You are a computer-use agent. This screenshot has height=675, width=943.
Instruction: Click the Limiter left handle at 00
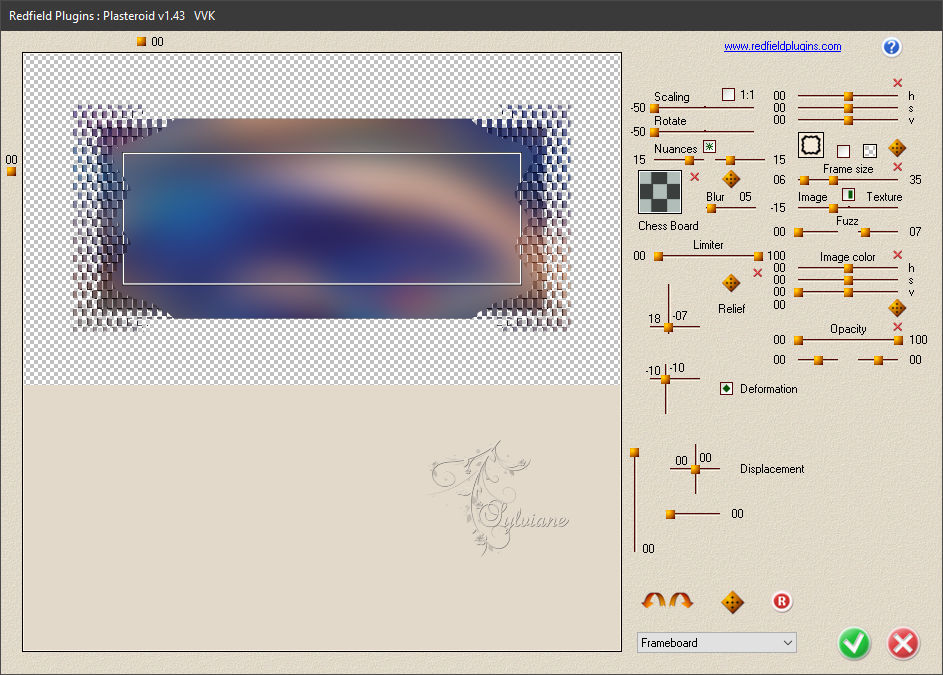click(x=659, y=256)
